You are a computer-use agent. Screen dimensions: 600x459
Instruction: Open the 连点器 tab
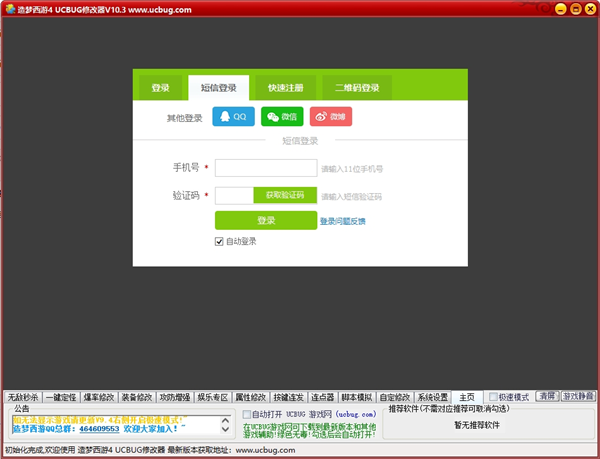[x=323, y=397]
